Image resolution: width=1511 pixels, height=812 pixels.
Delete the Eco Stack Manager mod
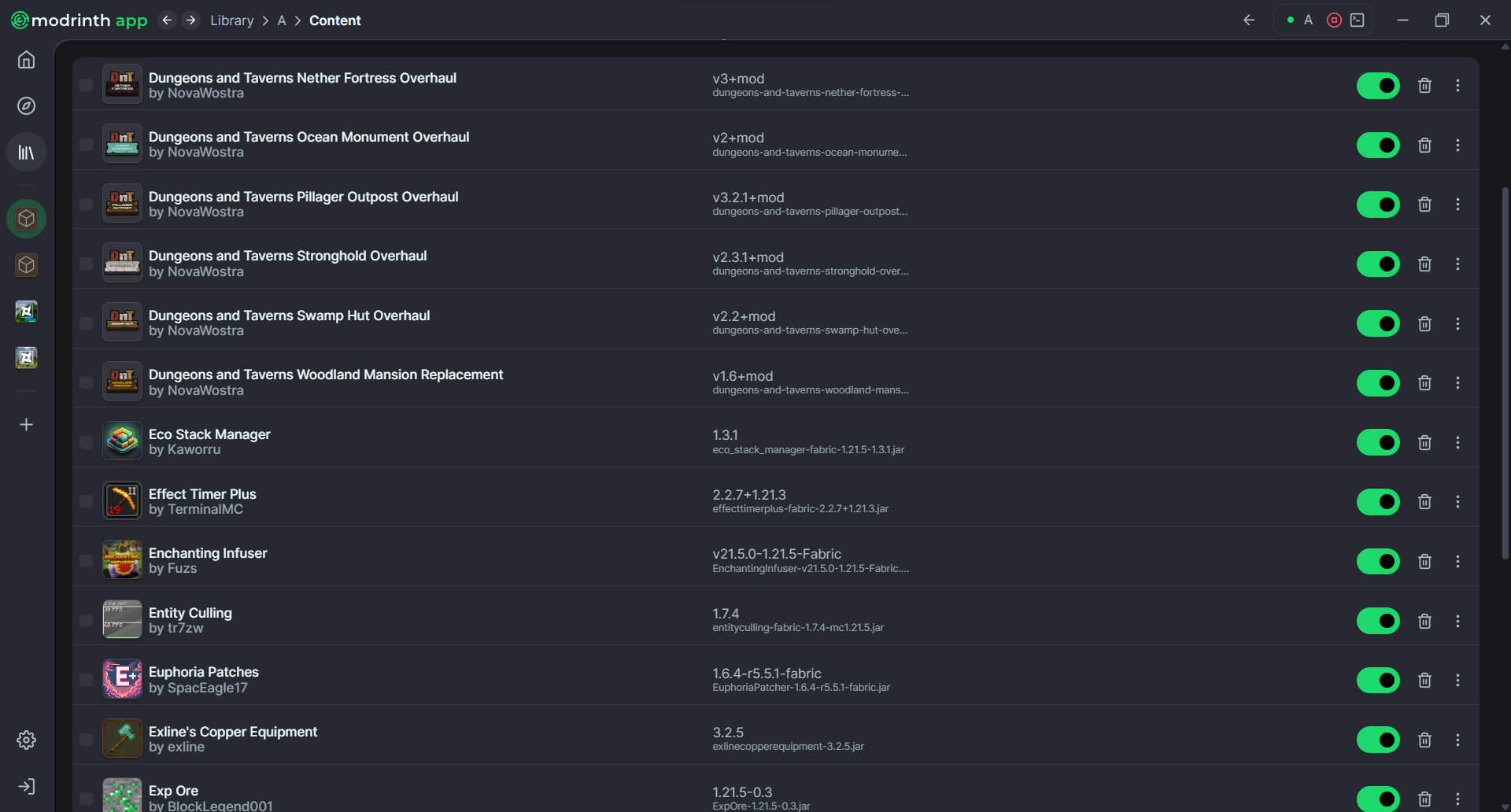point(1424,443)
